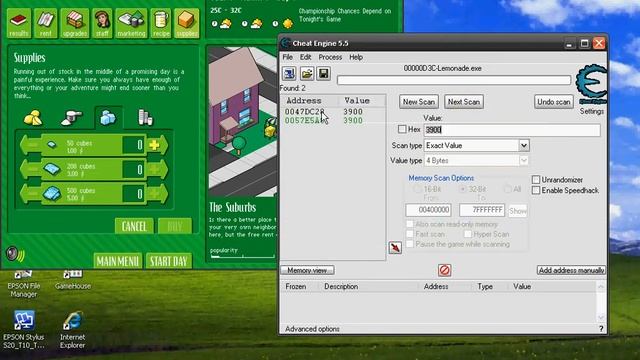Click the START DAY button
The image size is (640, 360).
[x=169, y=261]
